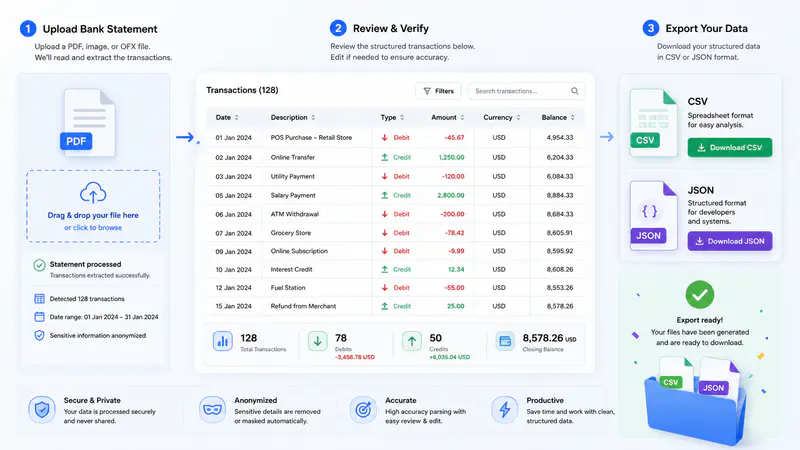The image size is (800, 450).
Task: Click the 10 Jan 2024 date cell
Action: click(x=233, y=269)
